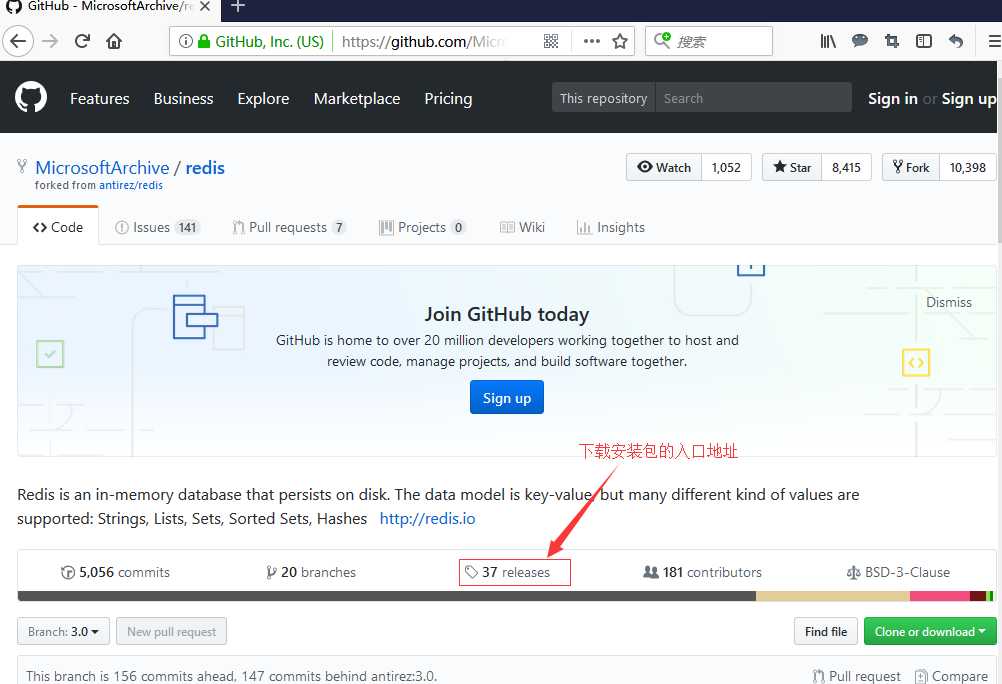View the 20 branches
This screenshot has width=1002, height=684.
[x=311, y=572]
